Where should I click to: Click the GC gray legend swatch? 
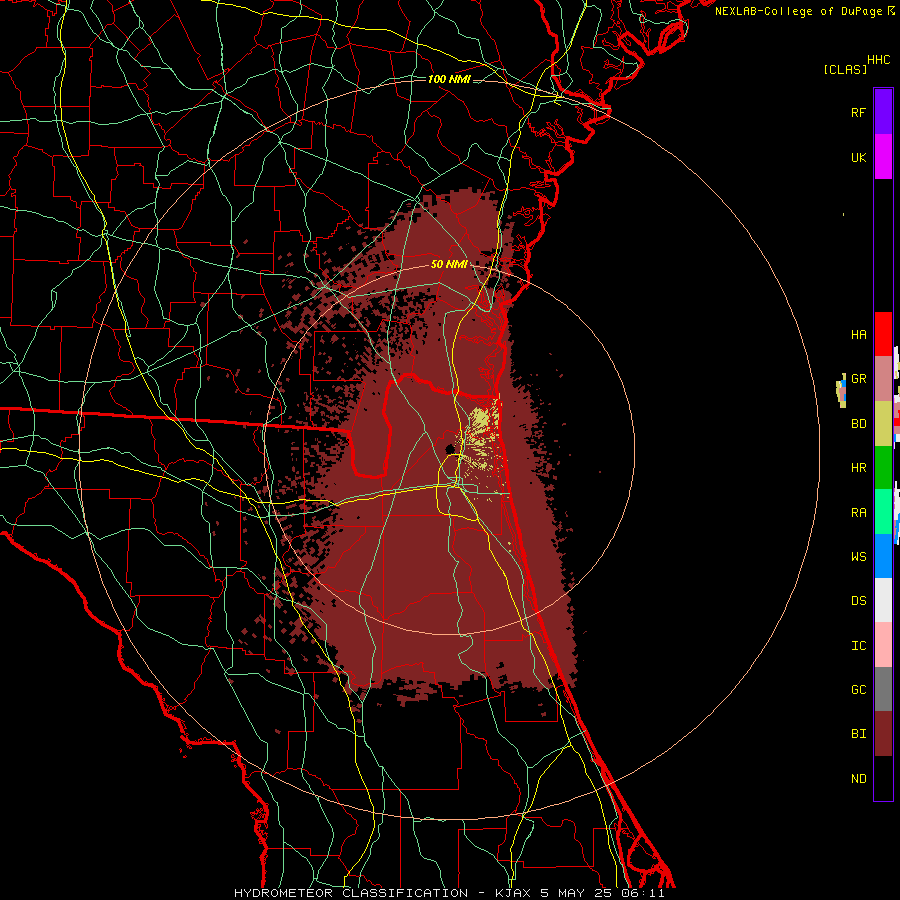883,689
